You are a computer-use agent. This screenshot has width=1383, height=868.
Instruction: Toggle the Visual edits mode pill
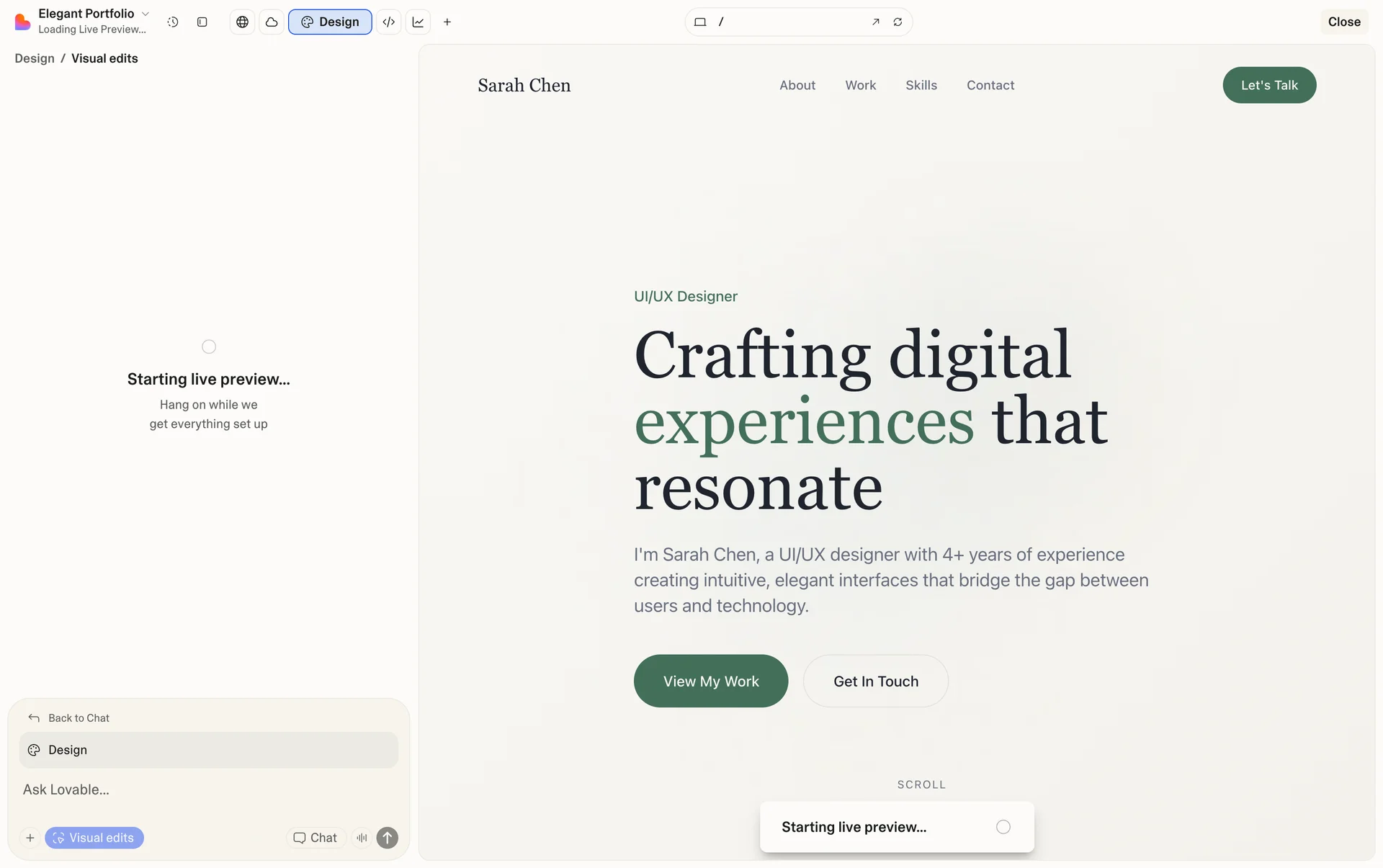pos(94,838)
